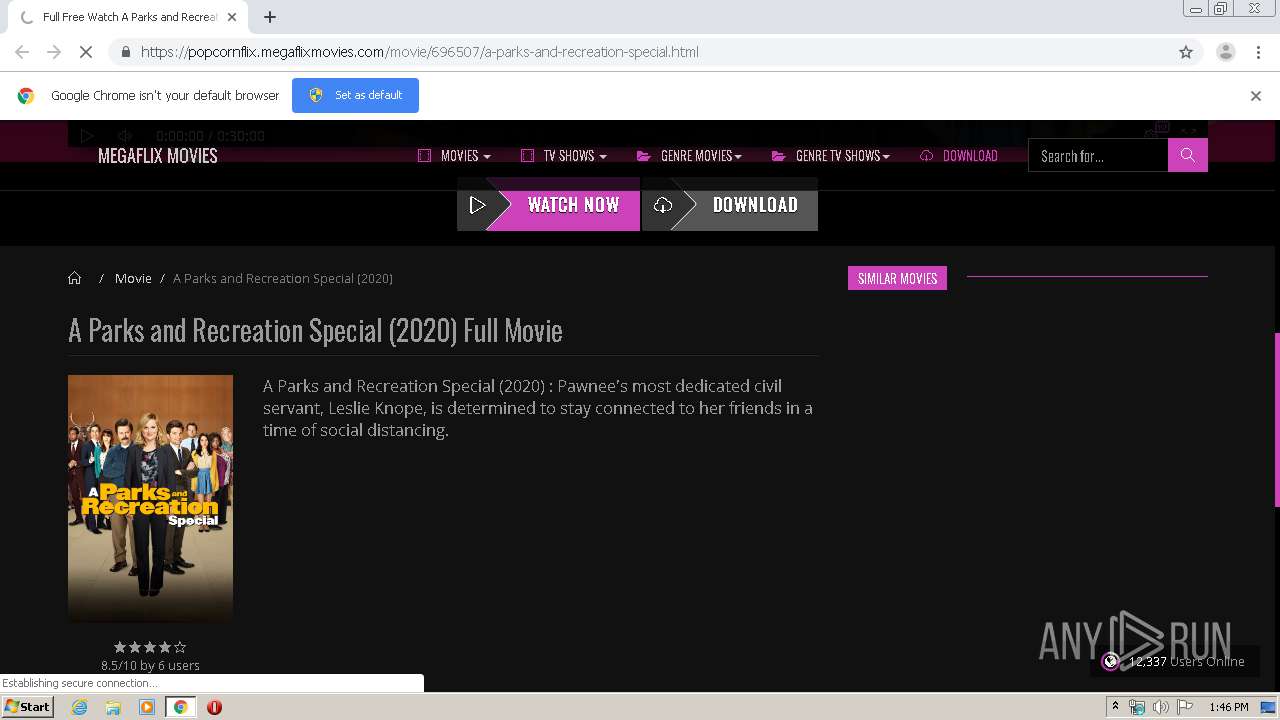
Task: Click the Movie breadcrumb link
Action: pyautogui.click(x=133, y=278)
